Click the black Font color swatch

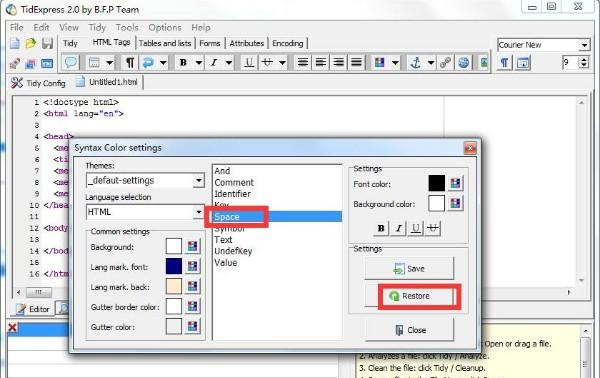437,183
